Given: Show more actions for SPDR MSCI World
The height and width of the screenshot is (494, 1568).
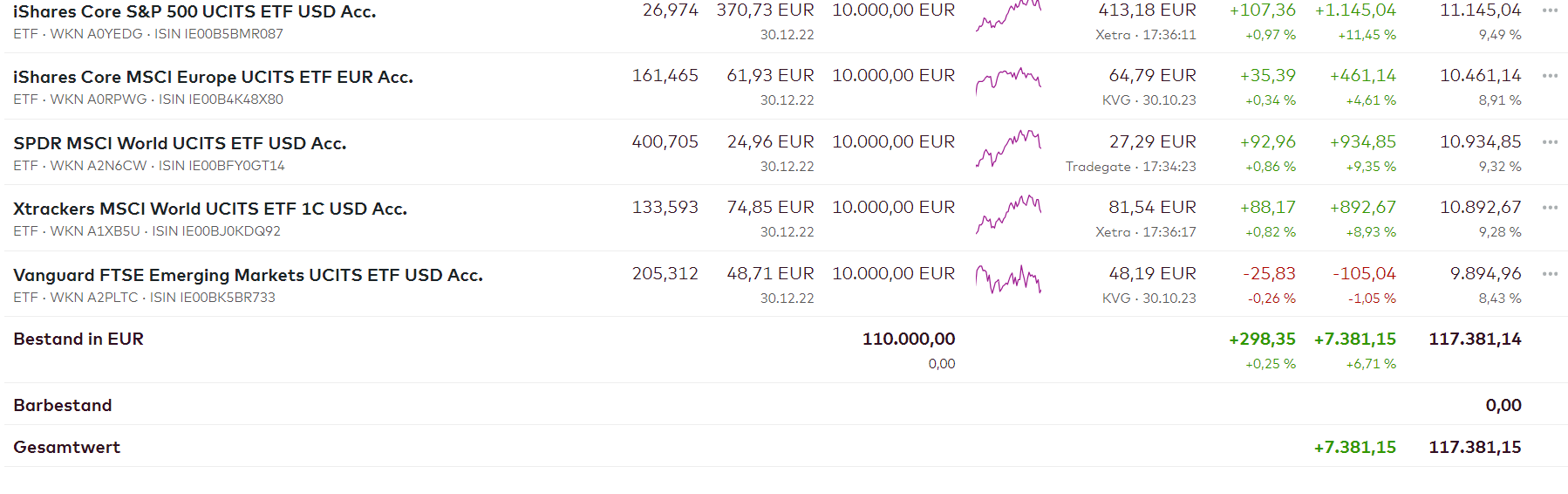Looking at the screenshot, I should tap(1549, 142).
